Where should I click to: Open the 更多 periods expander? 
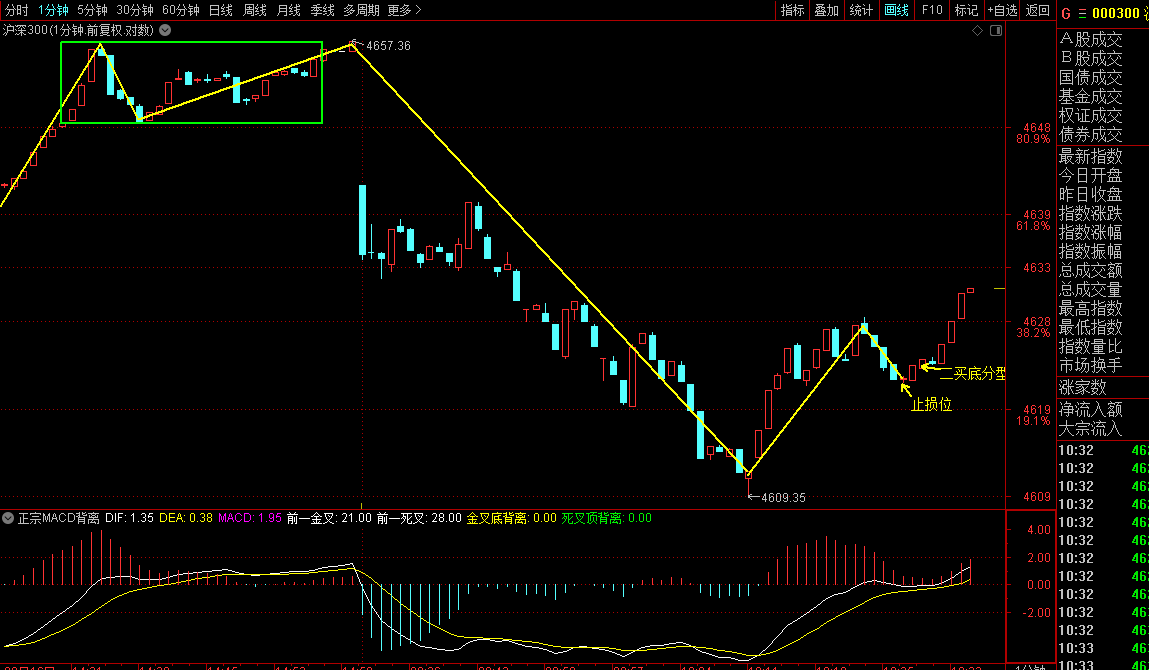coord(404,10)
